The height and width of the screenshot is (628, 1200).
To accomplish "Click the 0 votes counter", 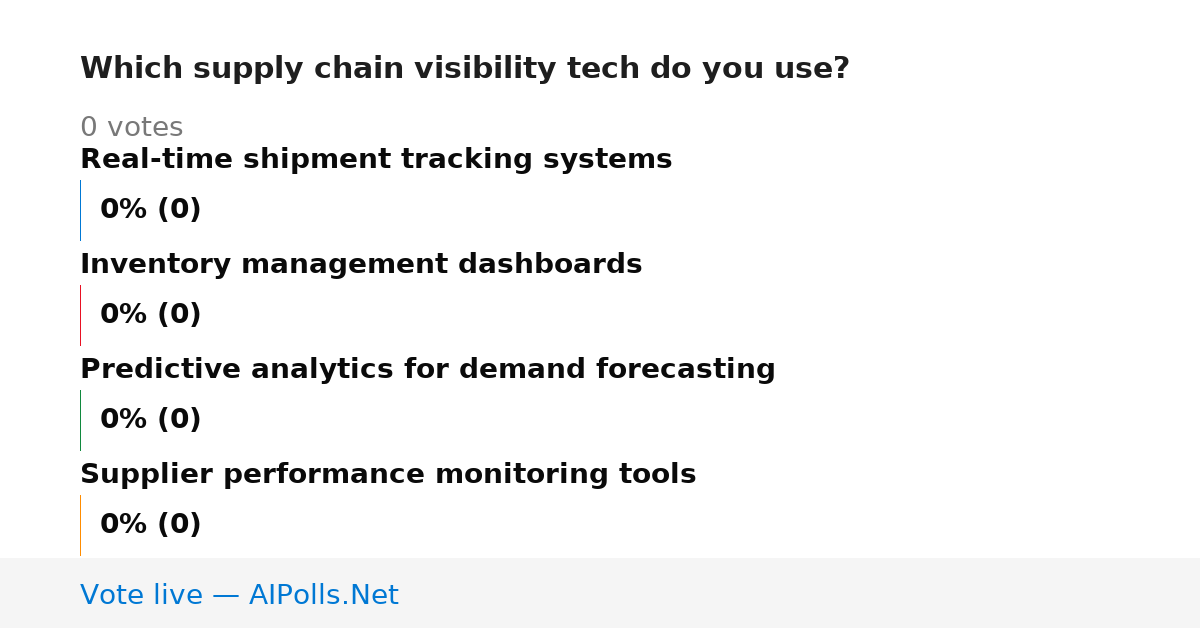I will click(x=131, y=128).
